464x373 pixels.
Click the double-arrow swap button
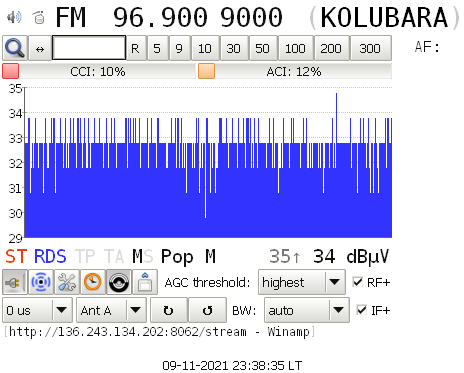(40, 48)
